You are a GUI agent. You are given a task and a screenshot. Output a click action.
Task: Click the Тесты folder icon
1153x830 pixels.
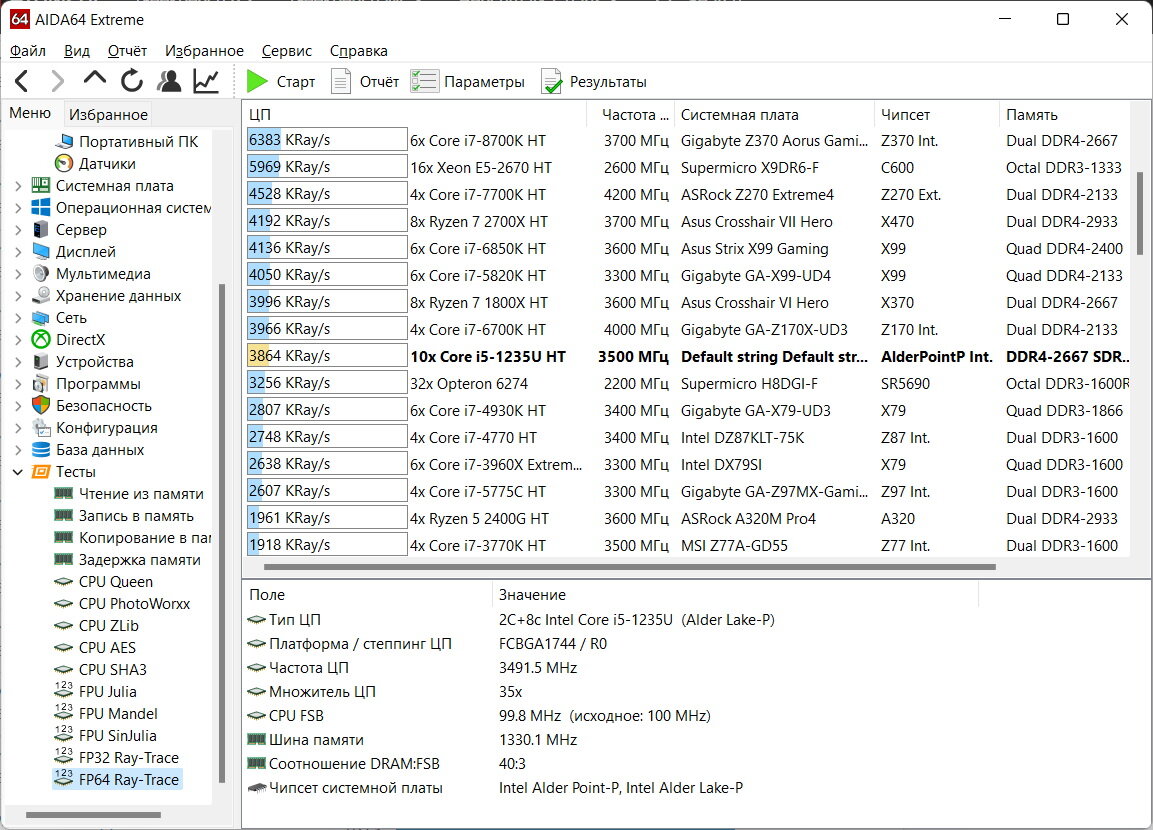tap(41, 472)
